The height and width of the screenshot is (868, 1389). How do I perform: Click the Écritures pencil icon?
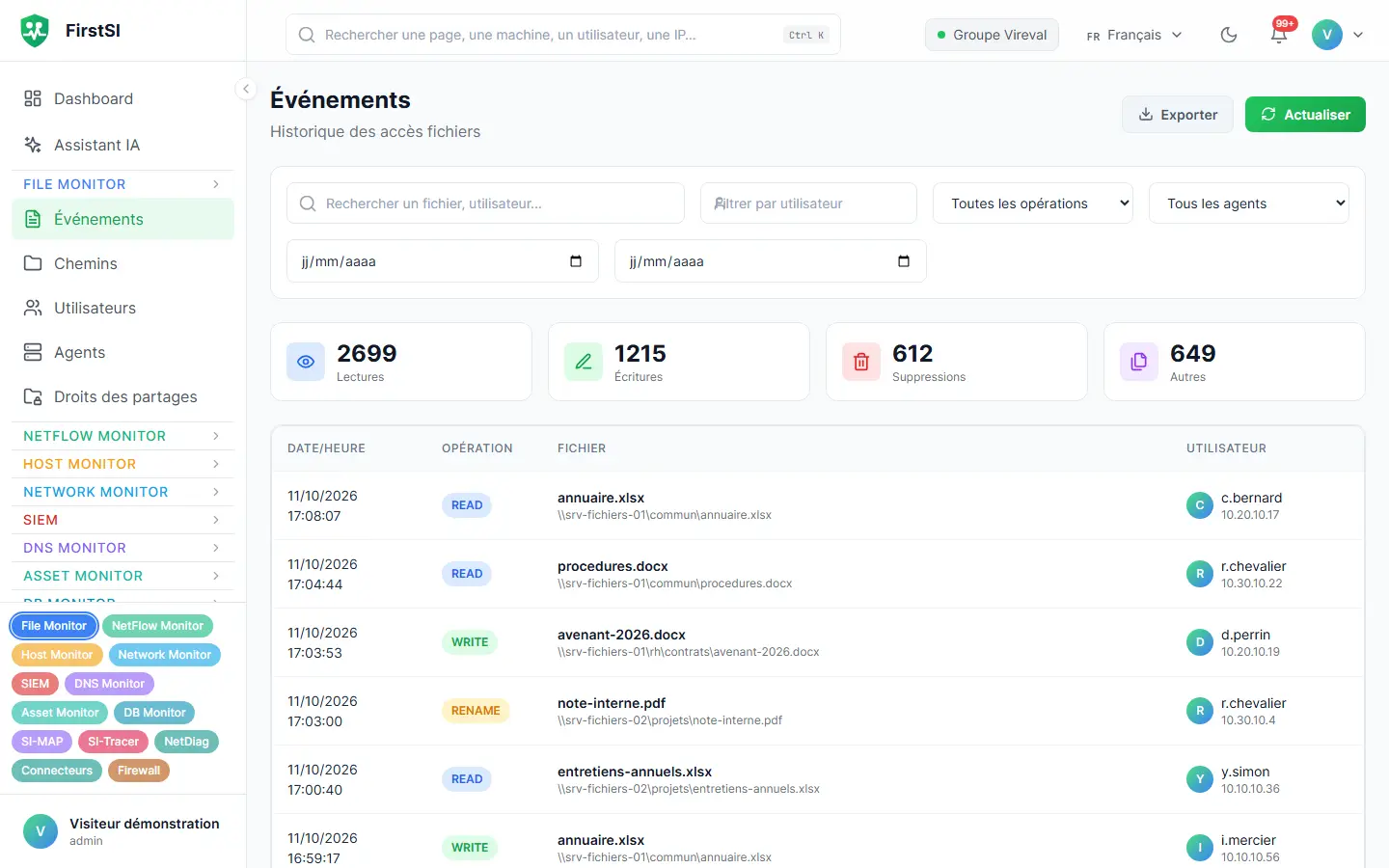pos(584,362)
